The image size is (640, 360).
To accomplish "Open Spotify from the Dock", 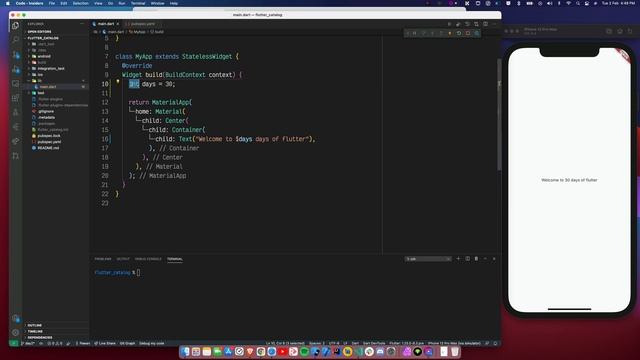I will pos(304,351).
